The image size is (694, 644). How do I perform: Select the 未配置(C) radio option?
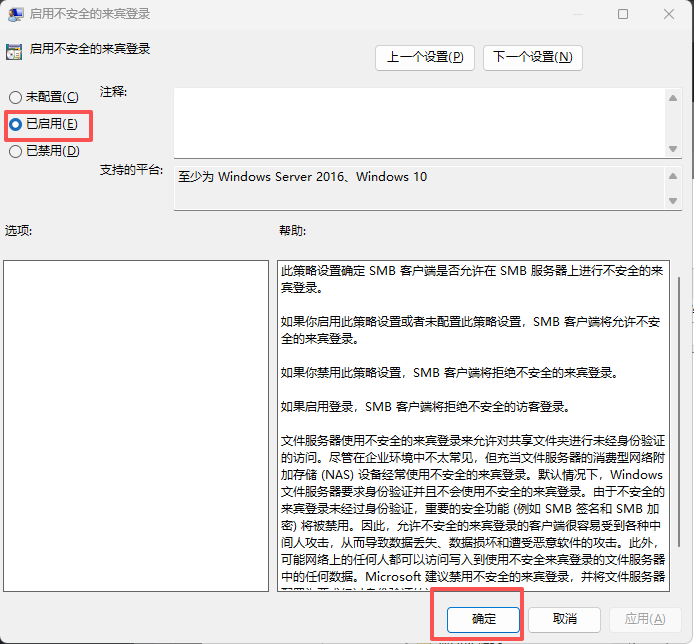coord(15,97)
